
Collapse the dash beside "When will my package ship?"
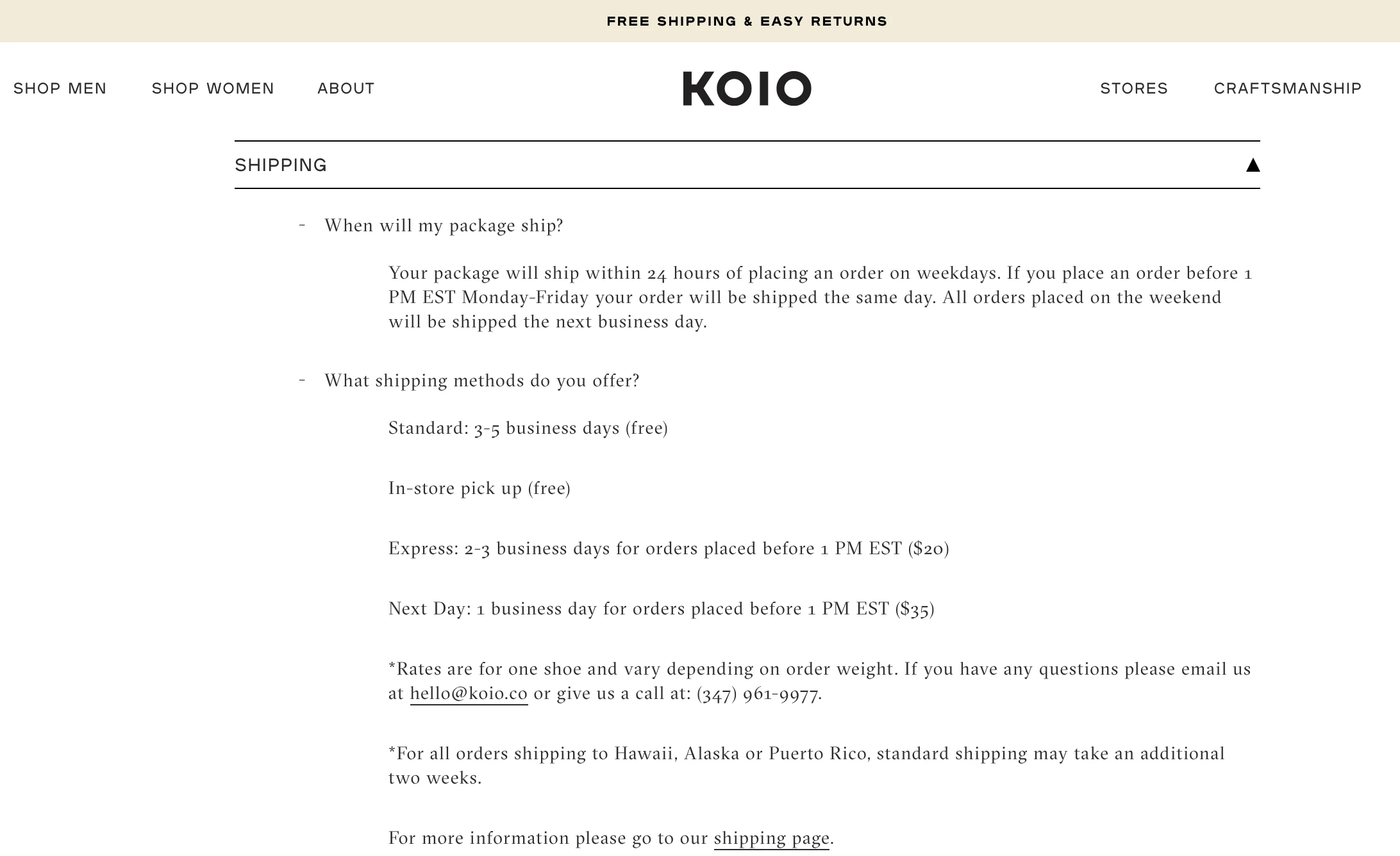pos(302,225)
